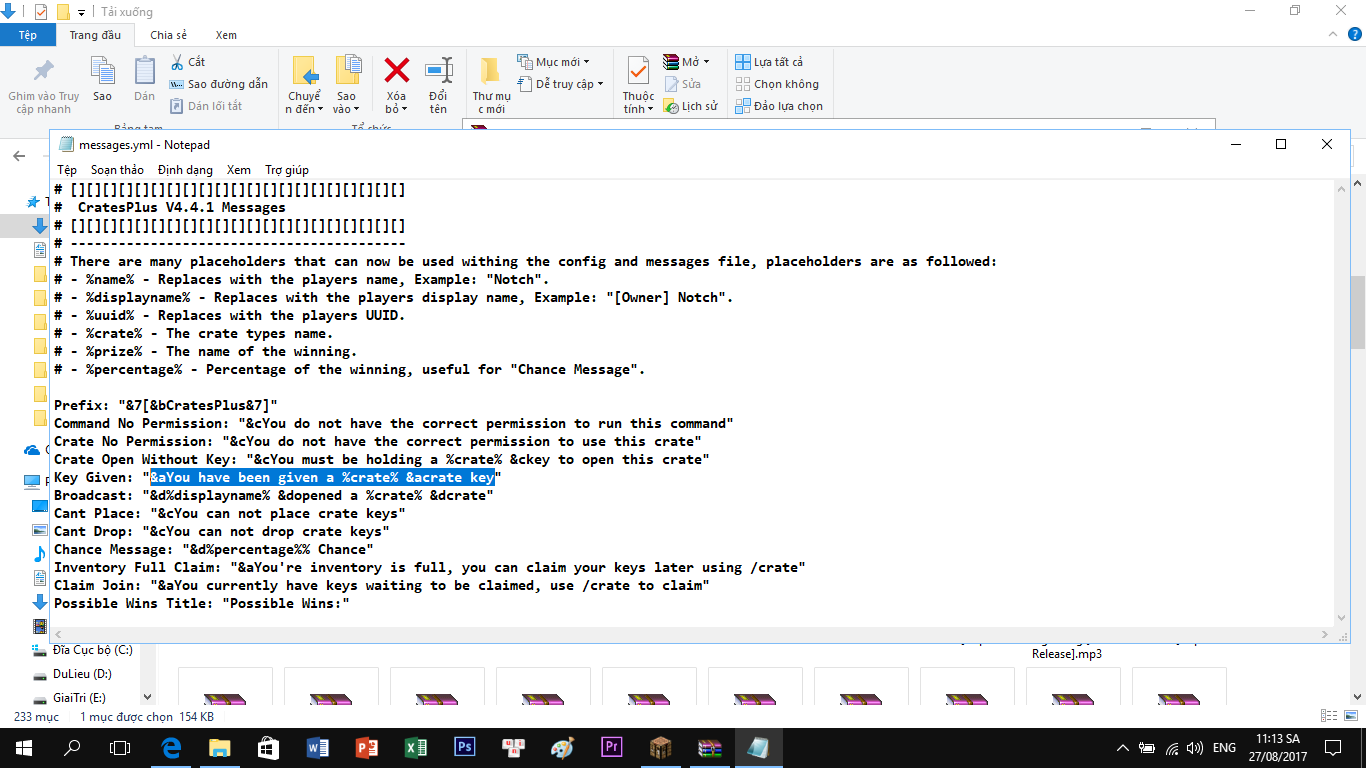Screen dimensions: 1366x768
Task: Click the Đảo lựa chọn button
Action: (779, 106)
